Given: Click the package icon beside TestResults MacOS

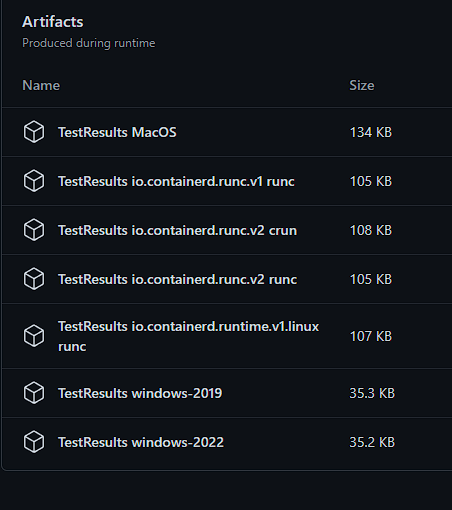Looking at the screenshot, I should tap(34, 132).
